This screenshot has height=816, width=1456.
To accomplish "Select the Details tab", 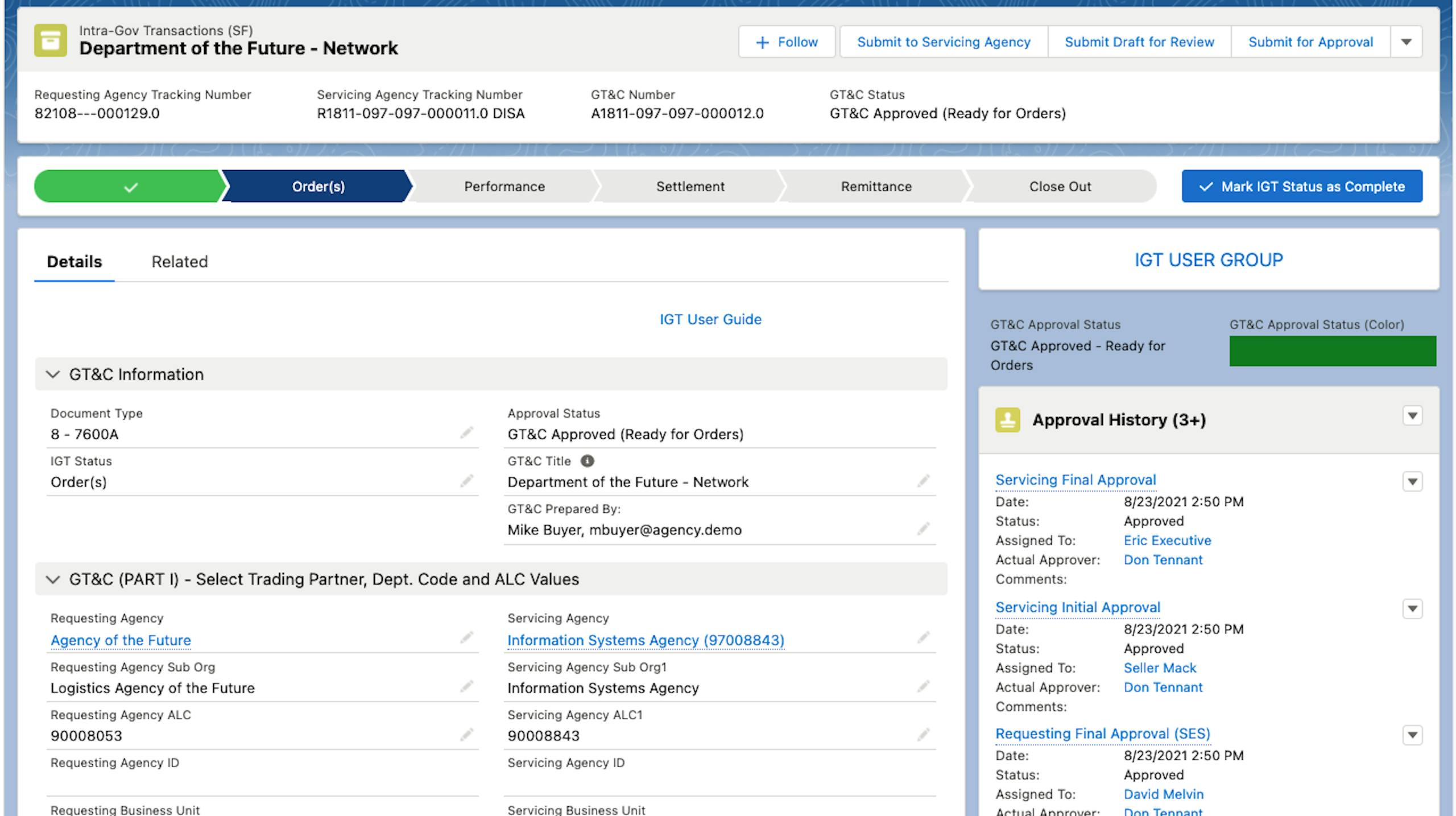I will pyautogui.click(x=75, y=262).
